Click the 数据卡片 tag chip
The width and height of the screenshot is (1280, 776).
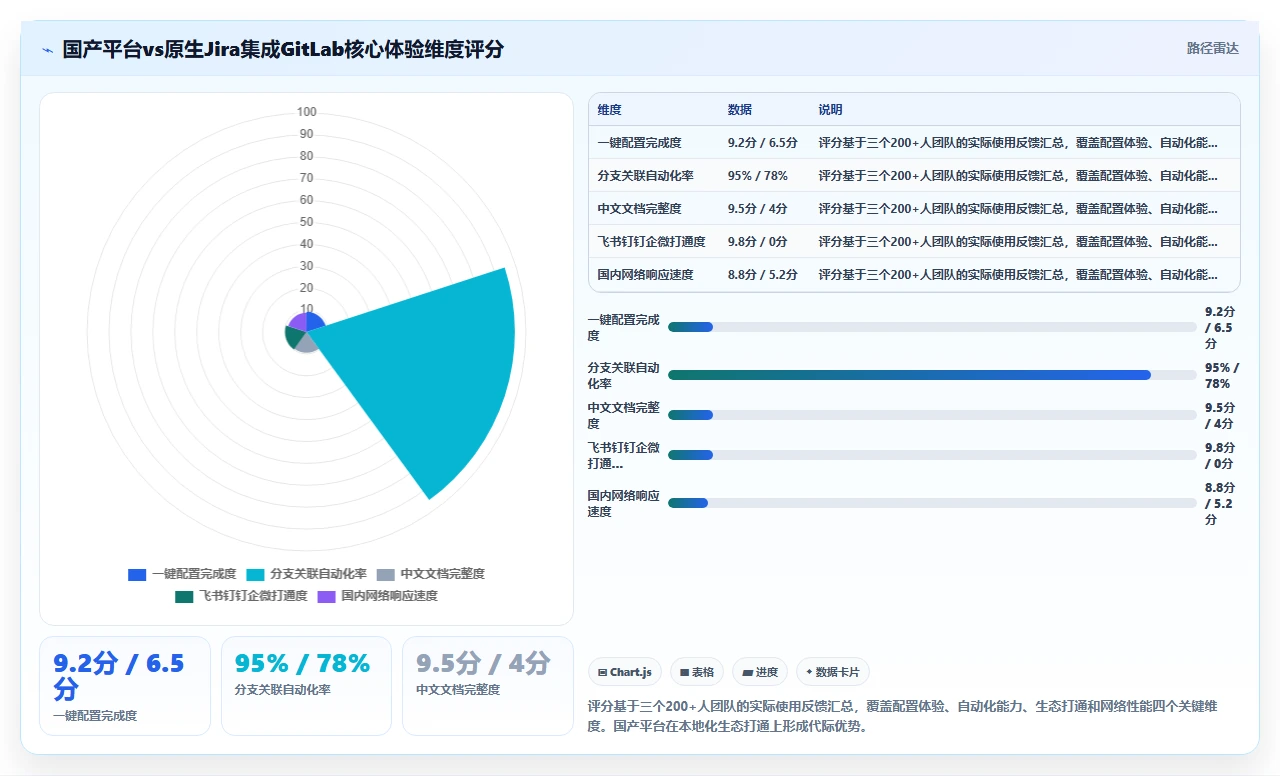[x=833, y=672]
